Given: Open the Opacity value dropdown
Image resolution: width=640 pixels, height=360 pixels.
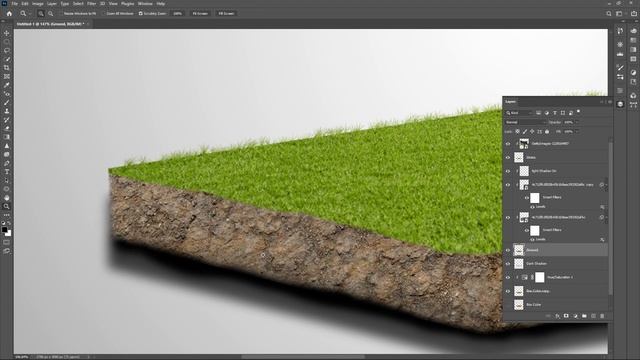Looking at the screenshot, I should tap(577, 122).
